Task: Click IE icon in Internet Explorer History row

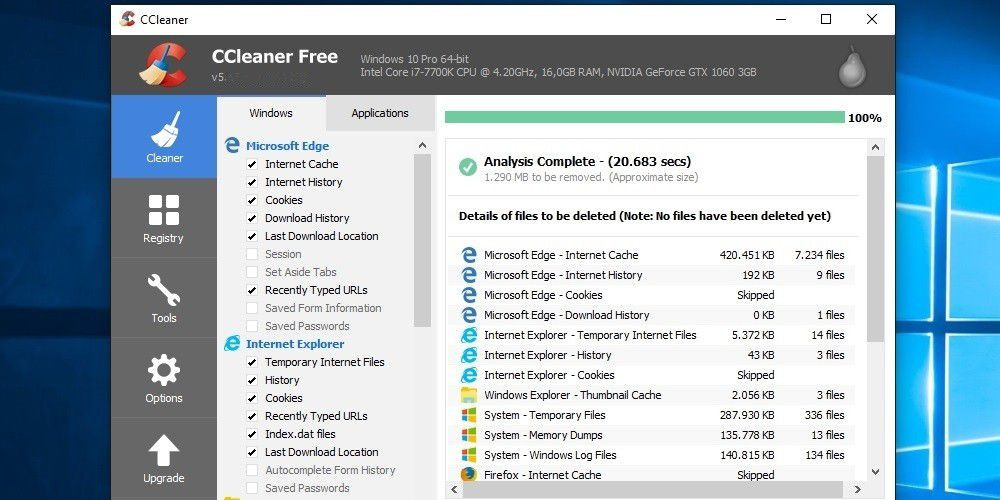Action: pyautogui.click(x=469, y=355)
